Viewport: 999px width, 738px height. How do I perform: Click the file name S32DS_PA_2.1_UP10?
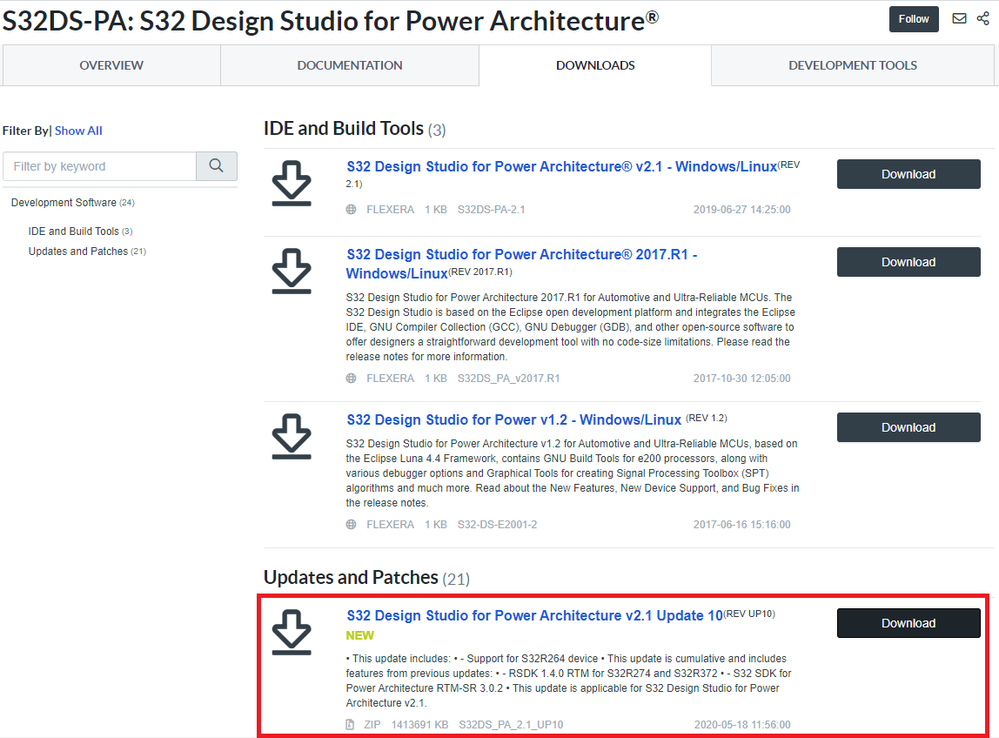511,725
